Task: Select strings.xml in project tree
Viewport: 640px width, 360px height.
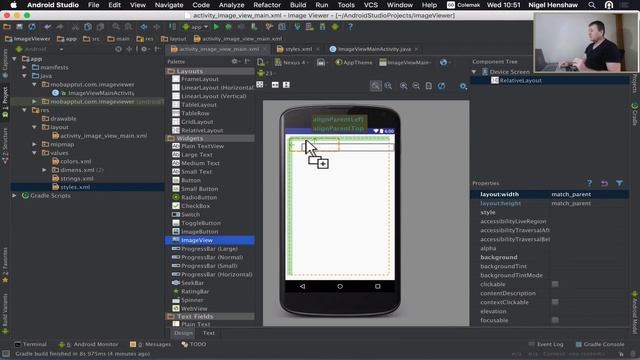Action: pos(77,178)
